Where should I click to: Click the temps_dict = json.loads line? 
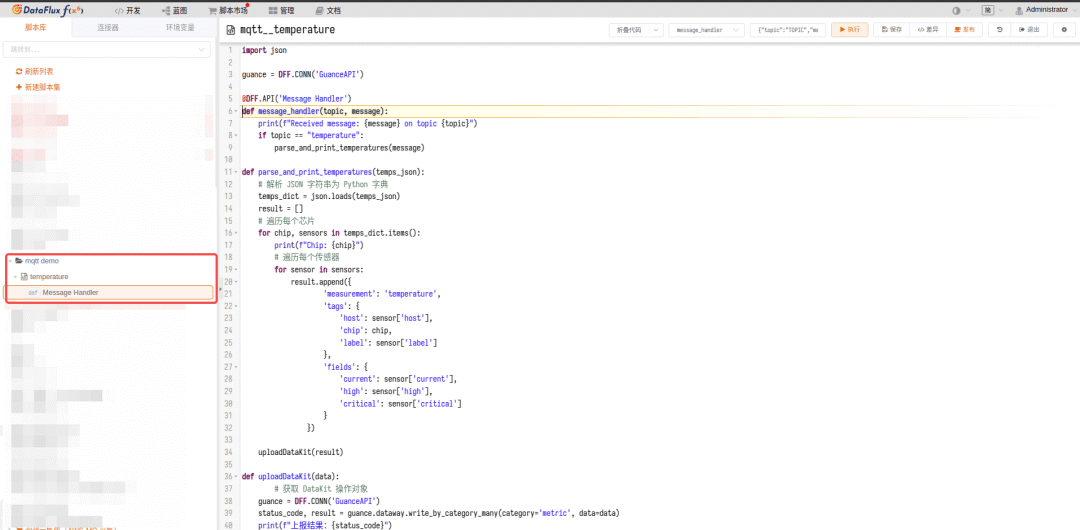[x=329, y=196]
